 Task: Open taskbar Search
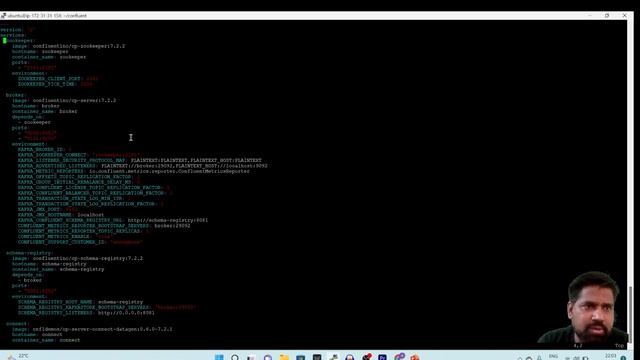pos(235,357)
